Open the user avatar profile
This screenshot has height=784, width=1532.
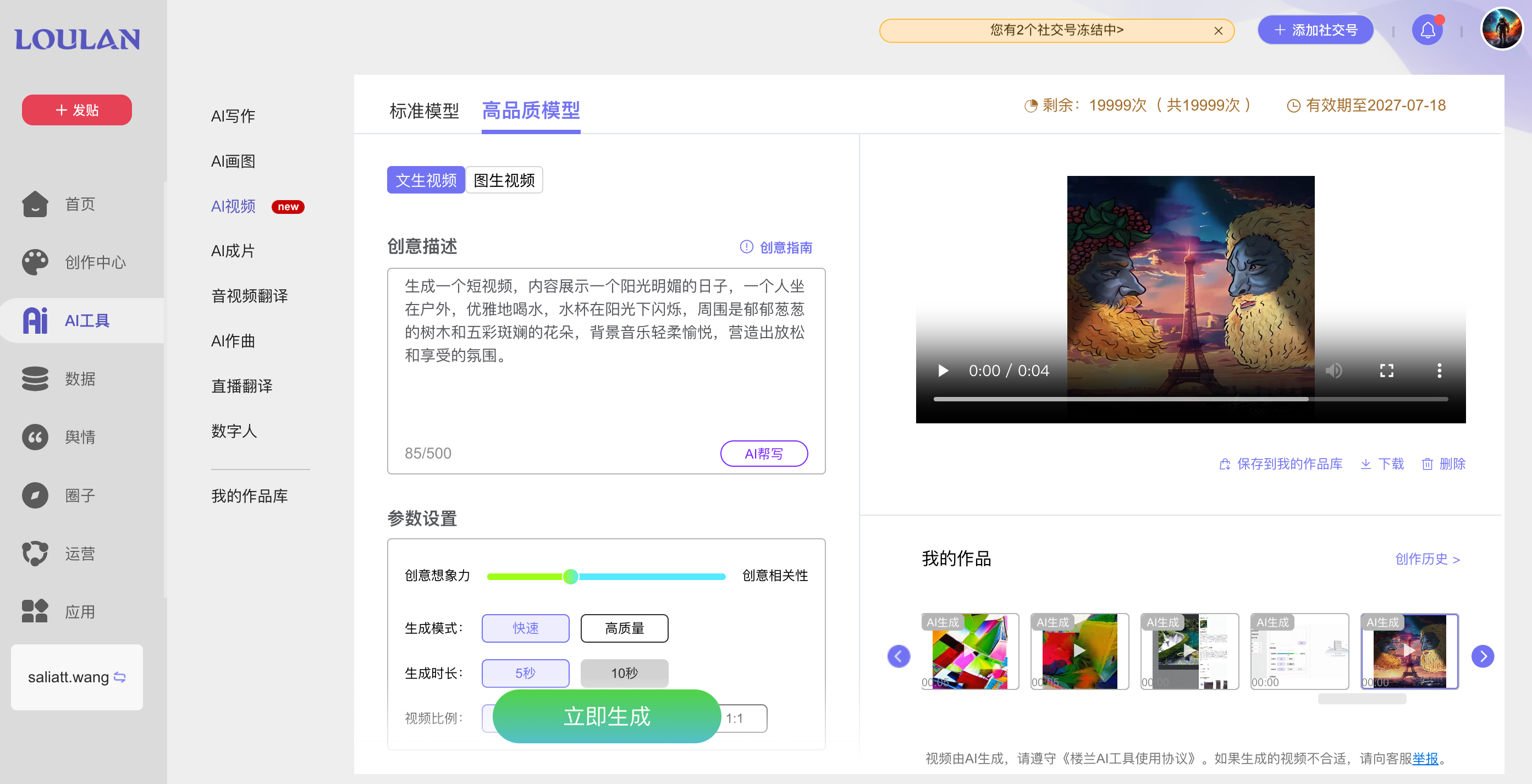(x=1501, y=29)
